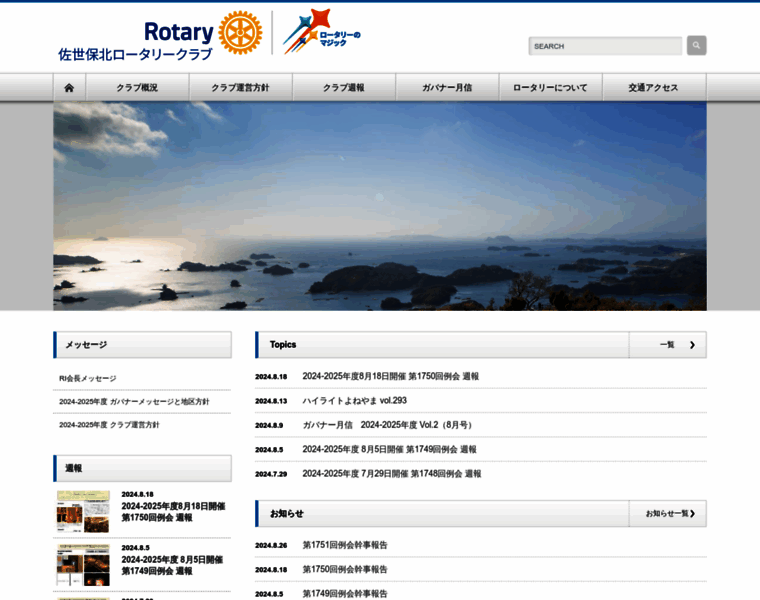Viewport: 760px width, 600px height.
Task: Open the 交通アクセス page
Action: (x=653, y=88)
